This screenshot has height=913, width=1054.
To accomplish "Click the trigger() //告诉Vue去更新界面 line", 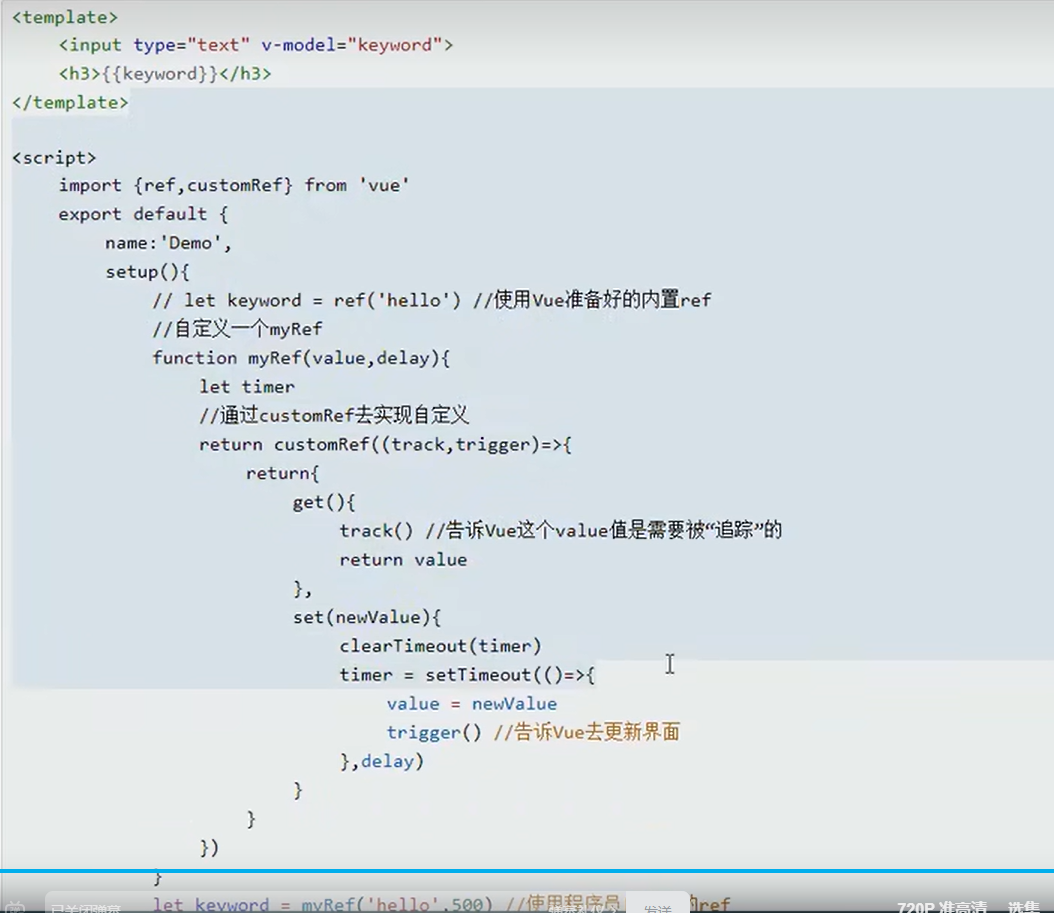I will (x=533, y=732).
